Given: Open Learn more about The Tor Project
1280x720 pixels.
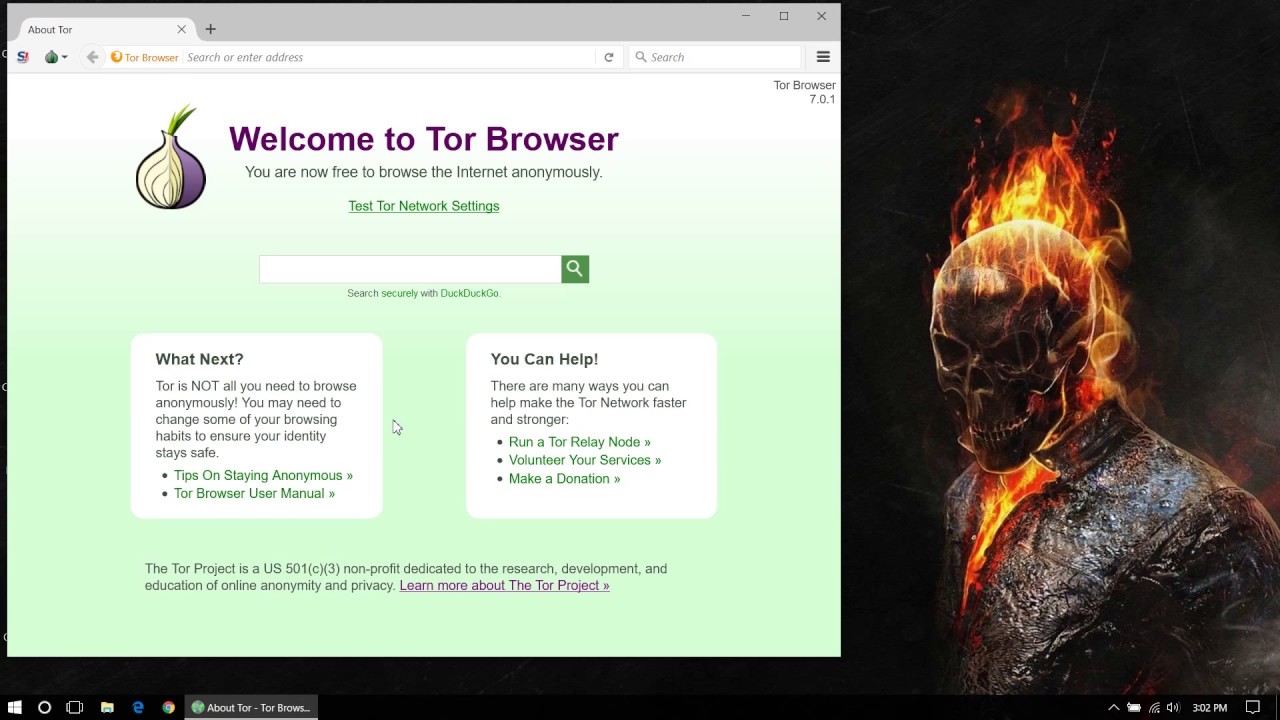Looking at the screenshot, I should tap(504, 585).
